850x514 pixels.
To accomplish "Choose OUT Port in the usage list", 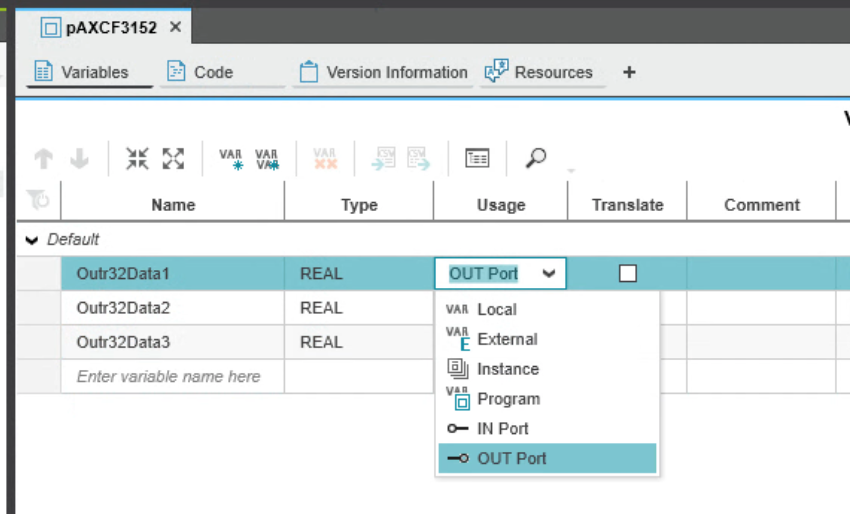I will pyautogui.click(x=547, y=458).
